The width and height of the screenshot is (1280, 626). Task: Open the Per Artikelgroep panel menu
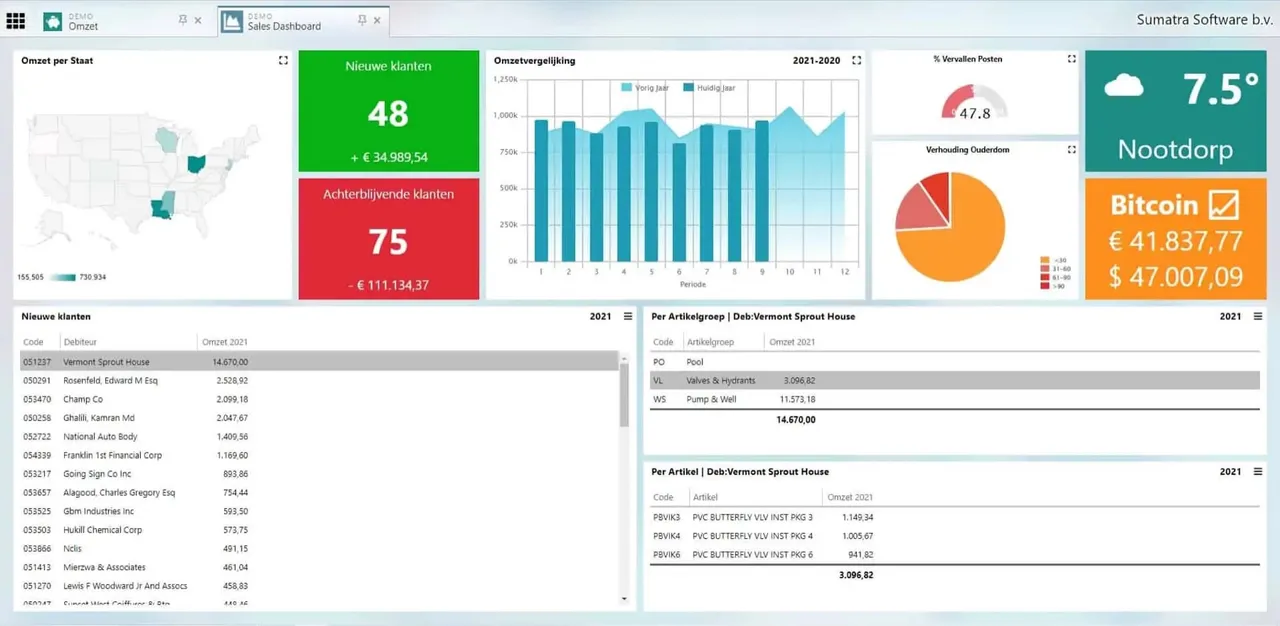(x=1258, y=316)
